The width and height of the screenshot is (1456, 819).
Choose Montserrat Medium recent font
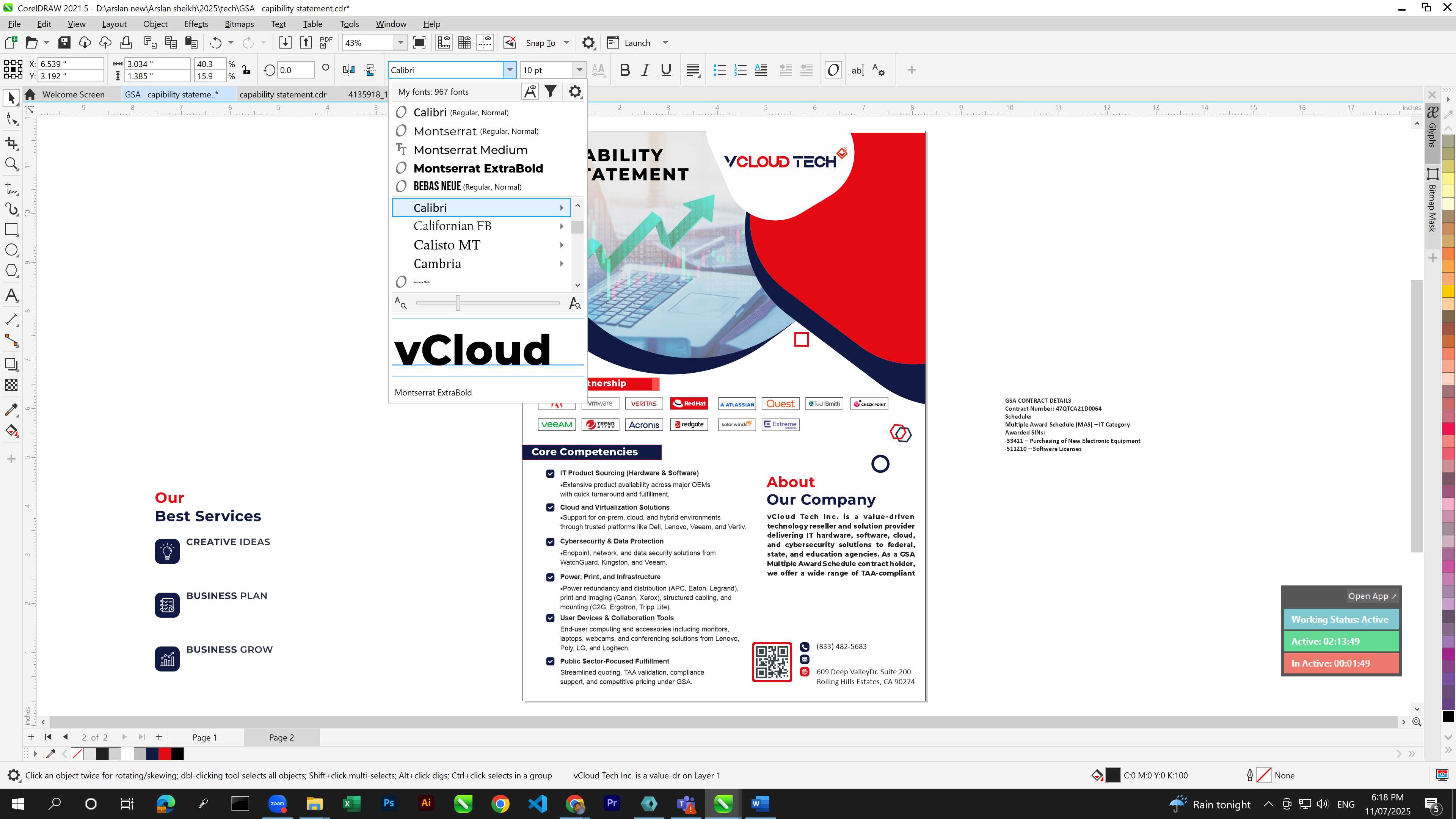[470, 150]
